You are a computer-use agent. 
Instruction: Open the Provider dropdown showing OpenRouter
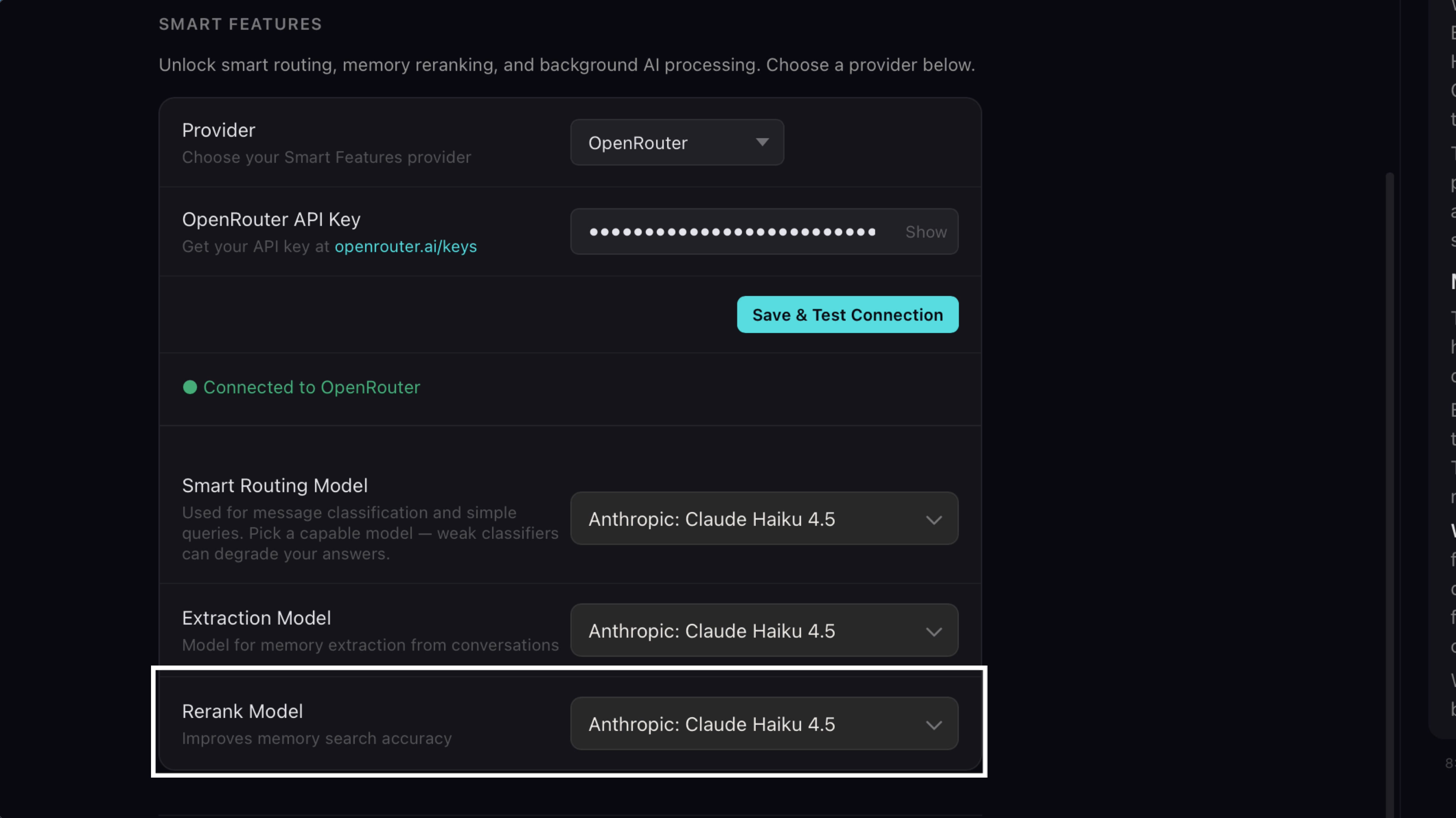677,142
